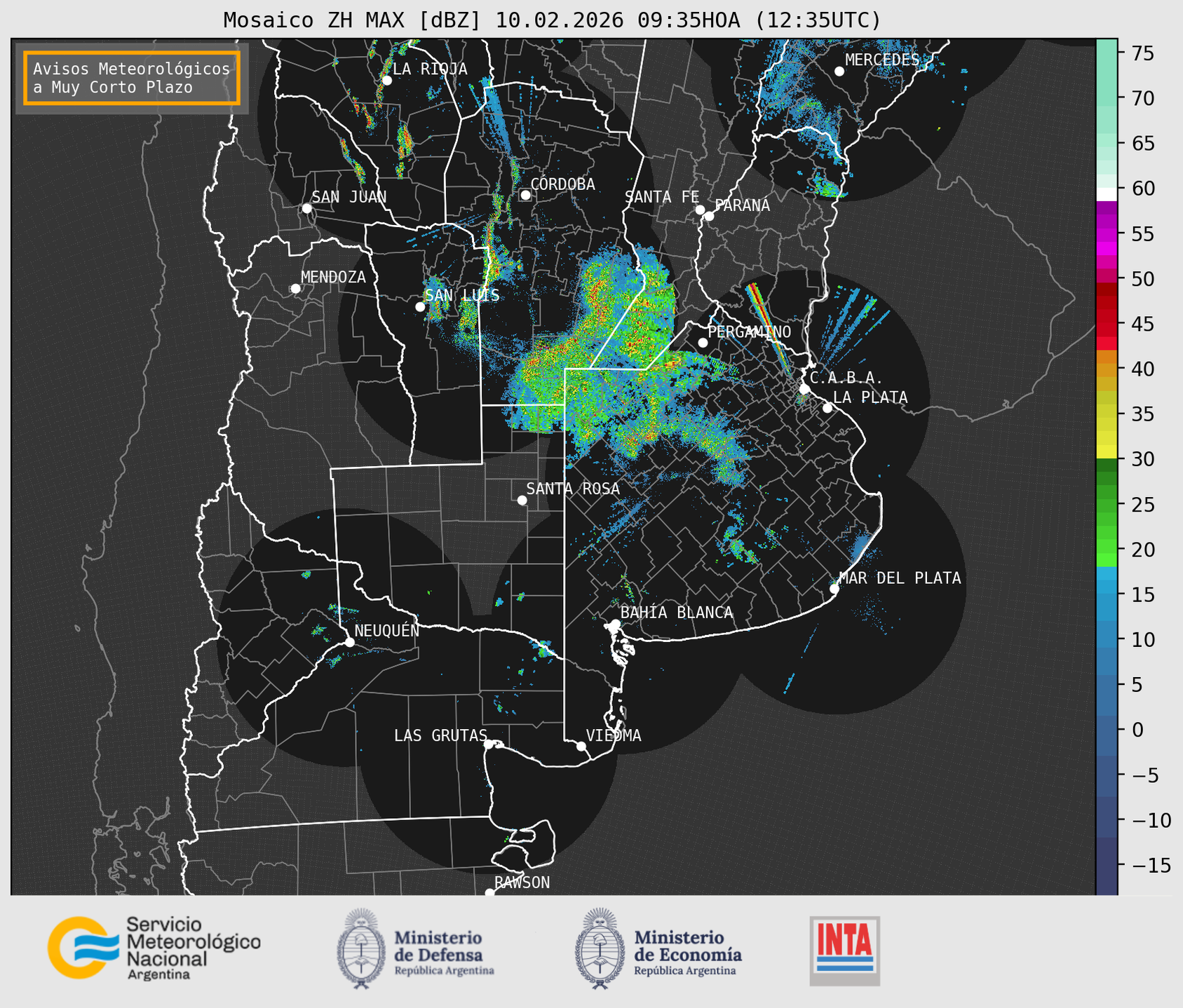The image size is (1183, 1008).
Task: Click the Paraná city marker dot
Action: (x=709, y=216)
